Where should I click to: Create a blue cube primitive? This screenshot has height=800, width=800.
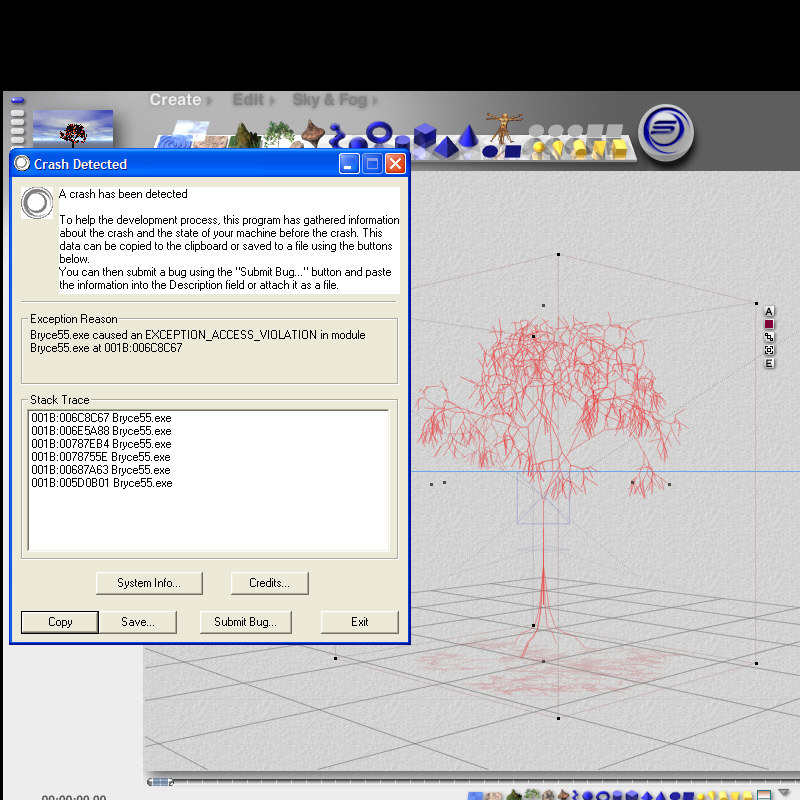pyautogui.click(x=424, y=135)
